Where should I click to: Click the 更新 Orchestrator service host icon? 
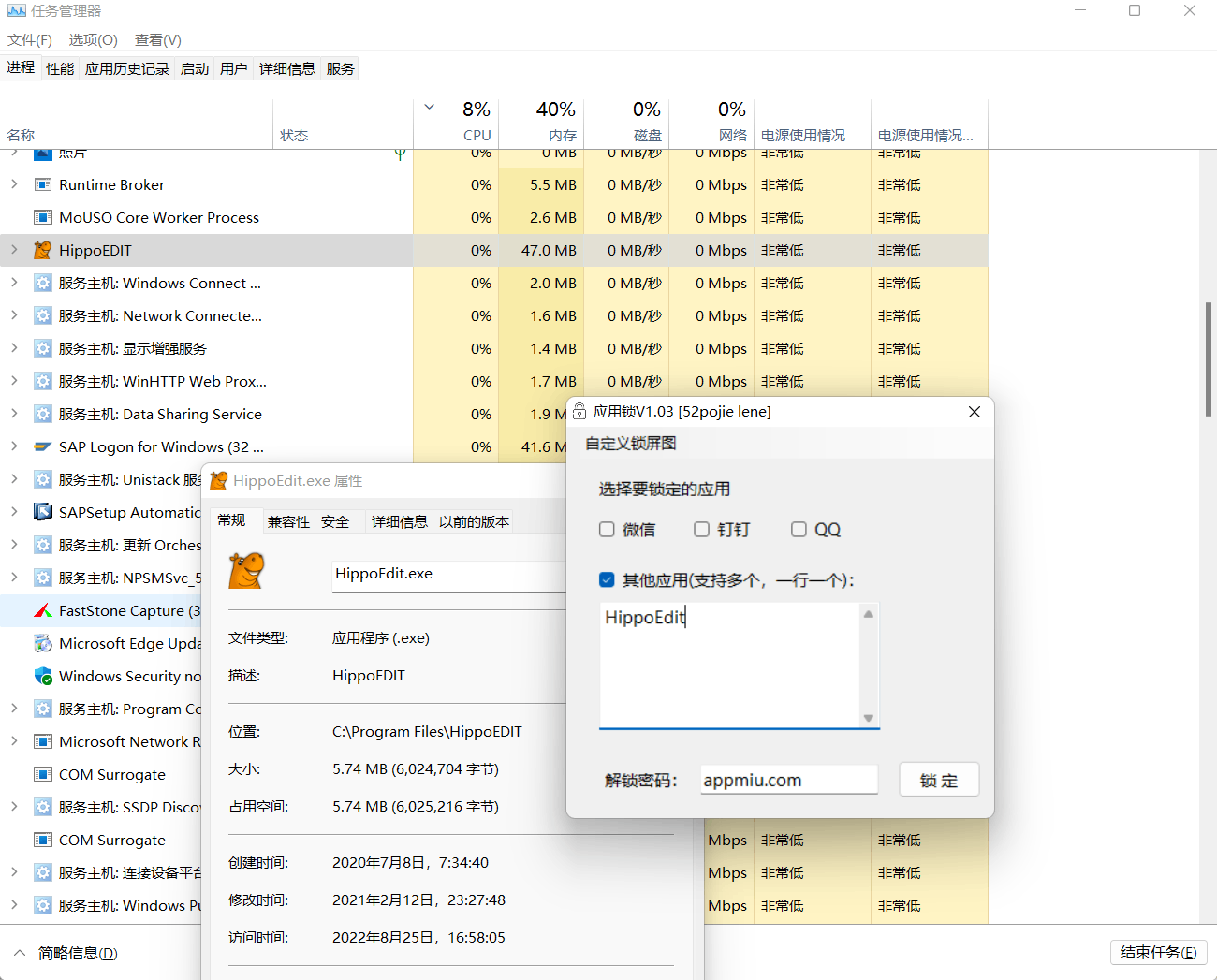[42, 545]
